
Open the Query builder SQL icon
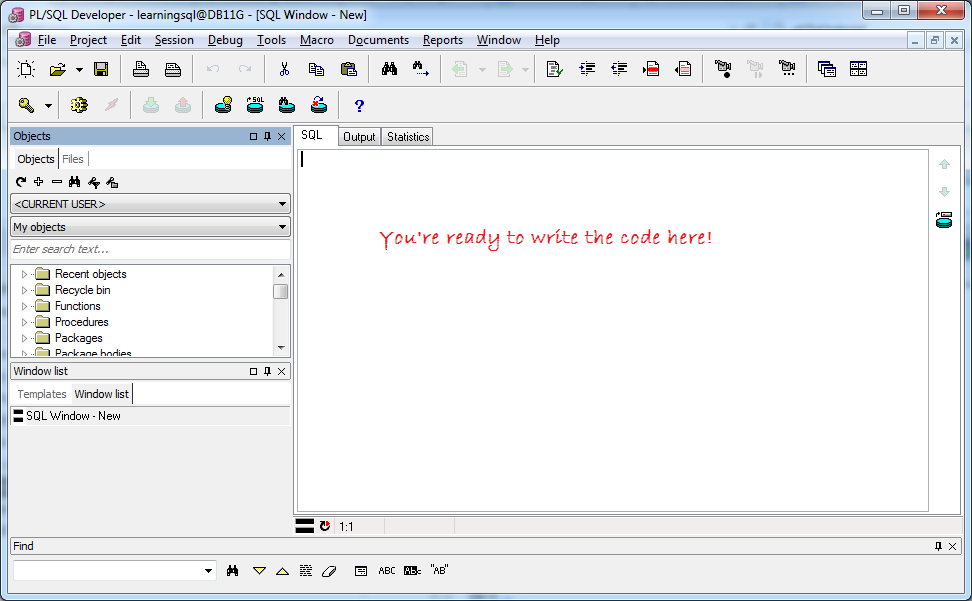[255, 105]
